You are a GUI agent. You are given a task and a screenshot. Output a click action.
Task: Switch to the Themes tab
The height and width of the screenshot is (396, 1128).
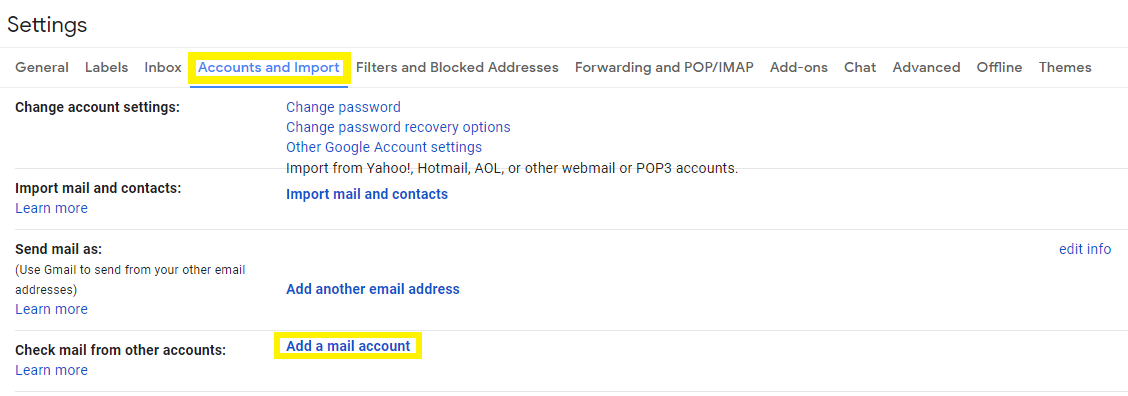(x=1065, y=68)
